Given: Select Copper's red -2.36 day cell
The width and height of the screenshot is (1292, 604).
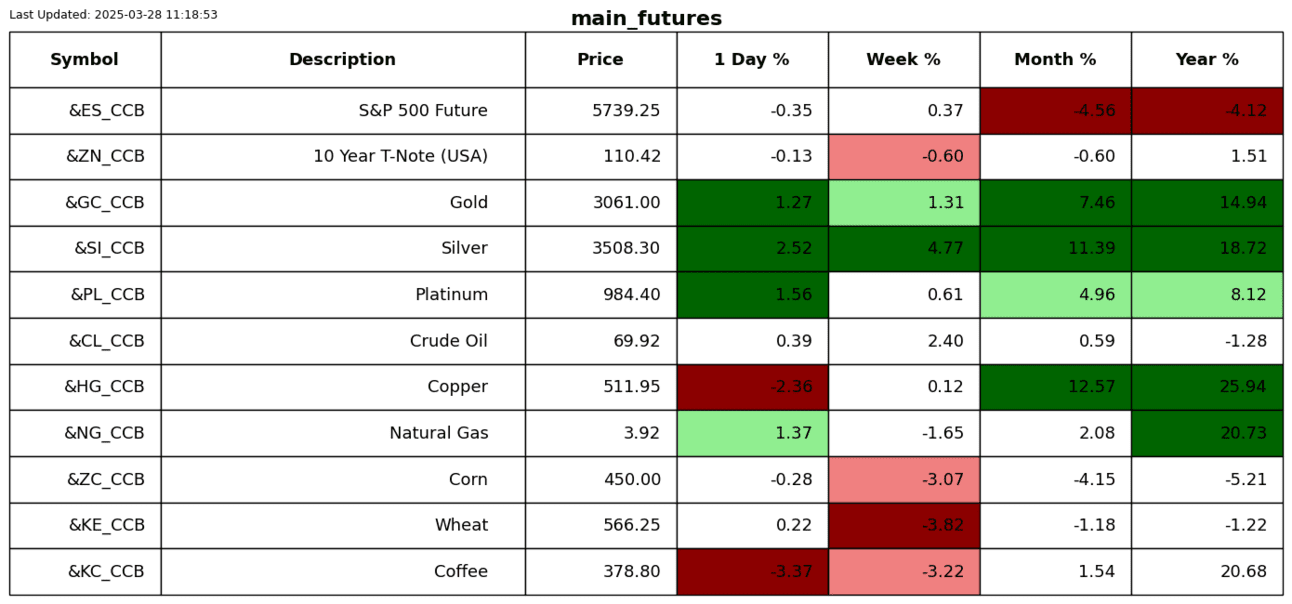Looking at the screenshot, I should pos(752,387).
